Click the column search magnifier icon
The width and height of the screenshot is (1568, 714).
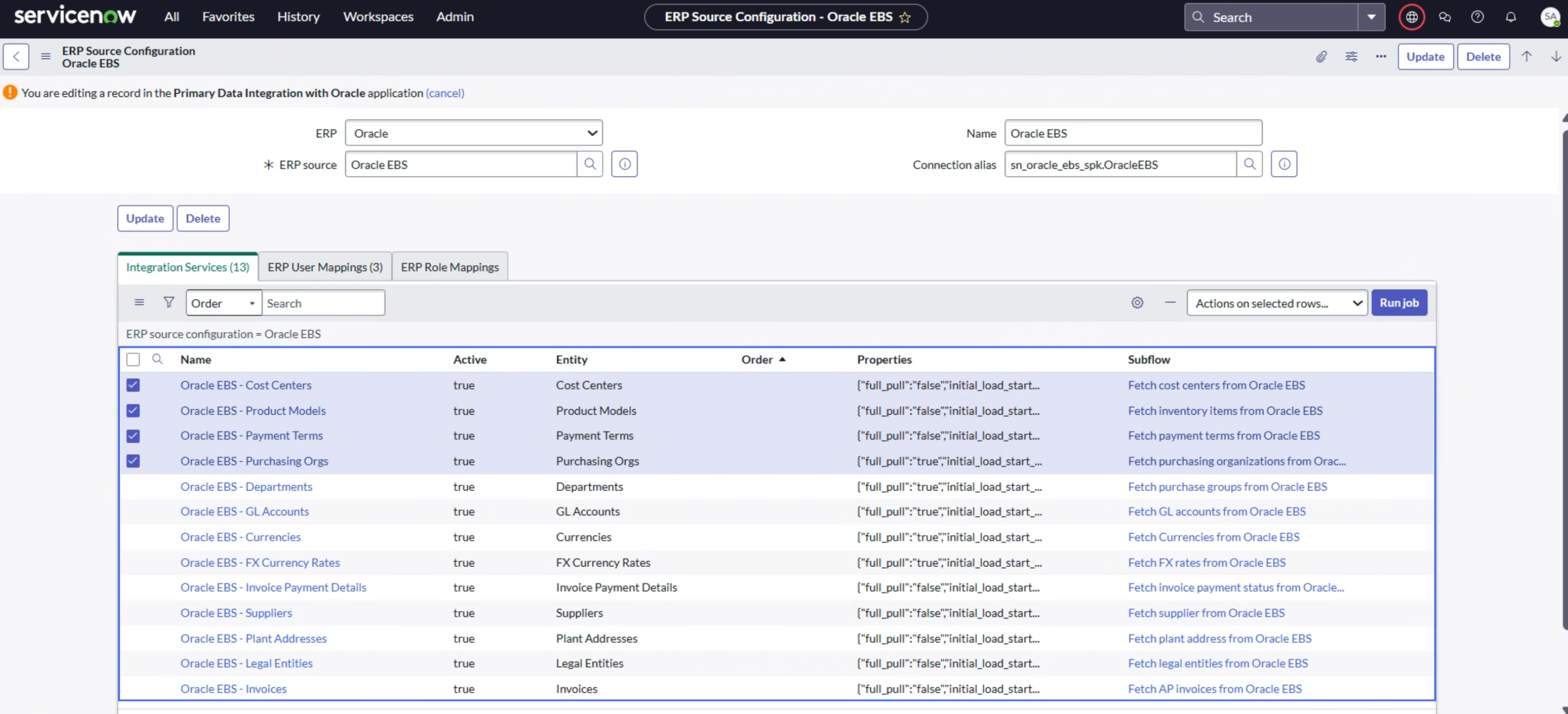point(157,359)
